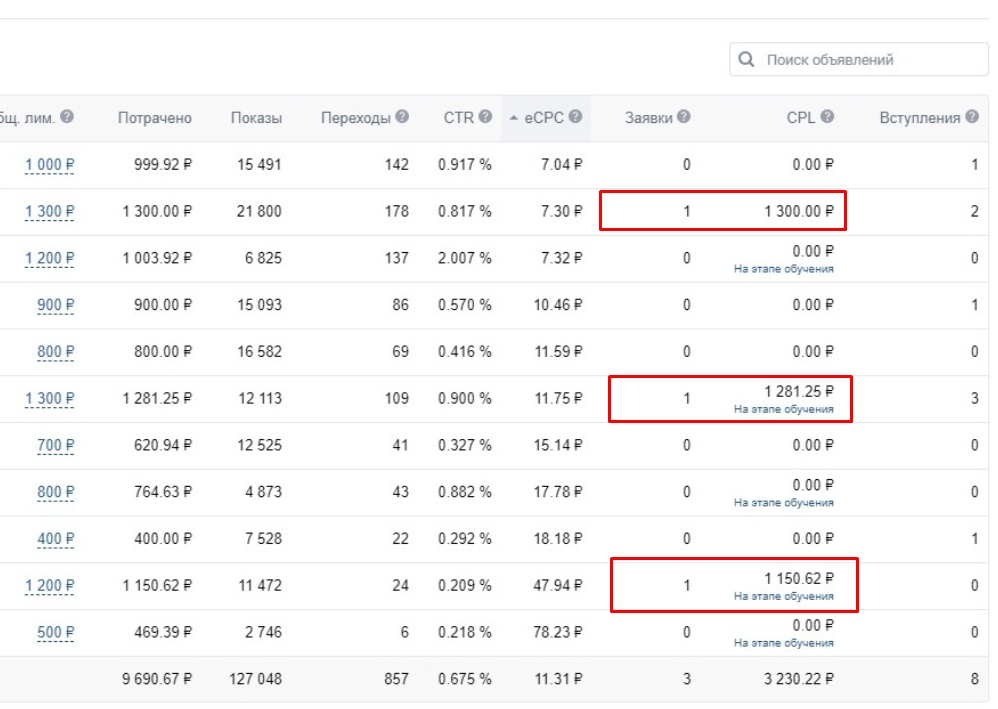Viewport: 998px width, 709px height.
Task: Edit the 500 ₽ limit link
Action: point(55,633)
